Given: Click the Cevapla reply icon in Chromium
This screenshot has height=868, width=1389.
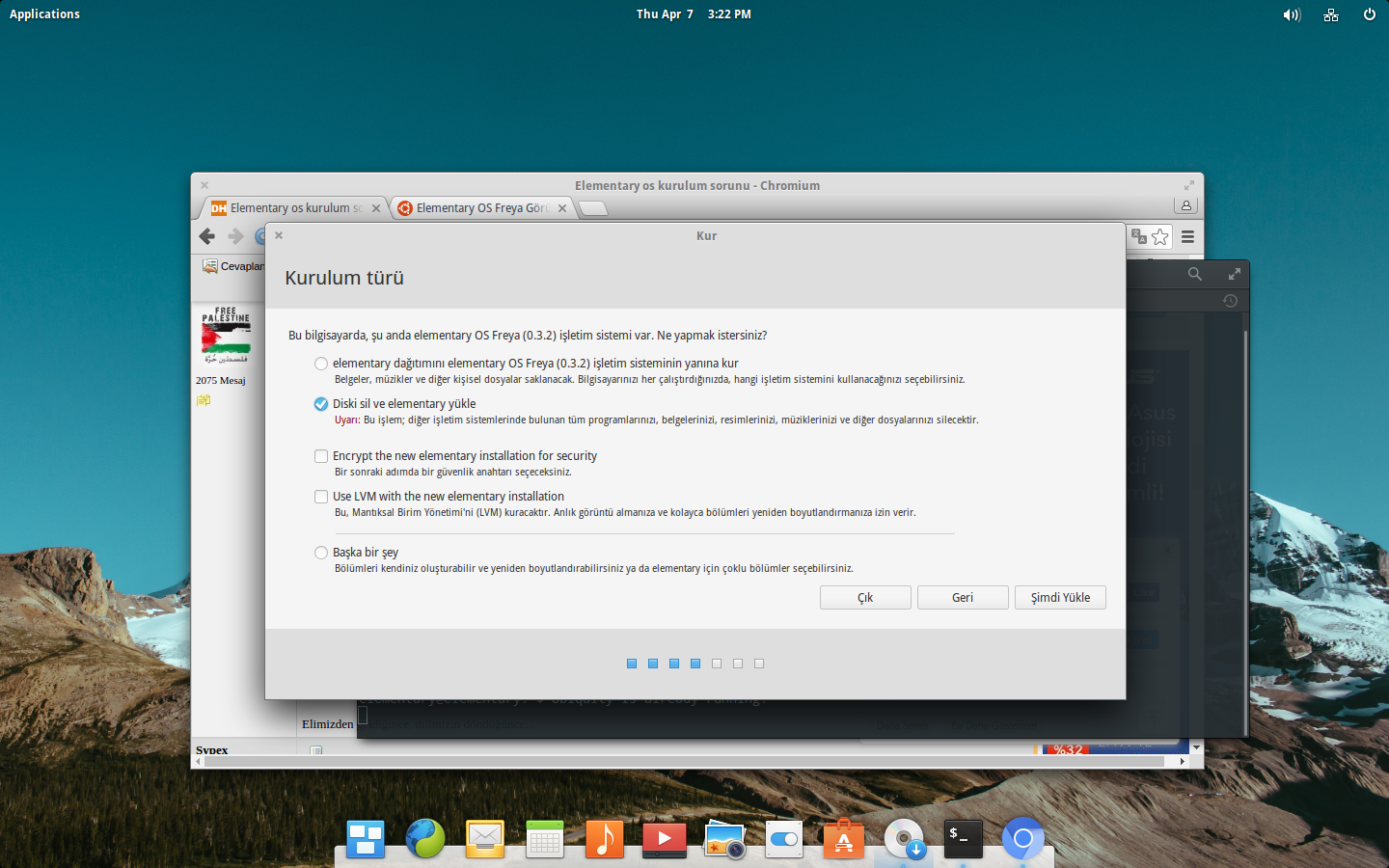Looking at the screenshot, I should (209, 266).
